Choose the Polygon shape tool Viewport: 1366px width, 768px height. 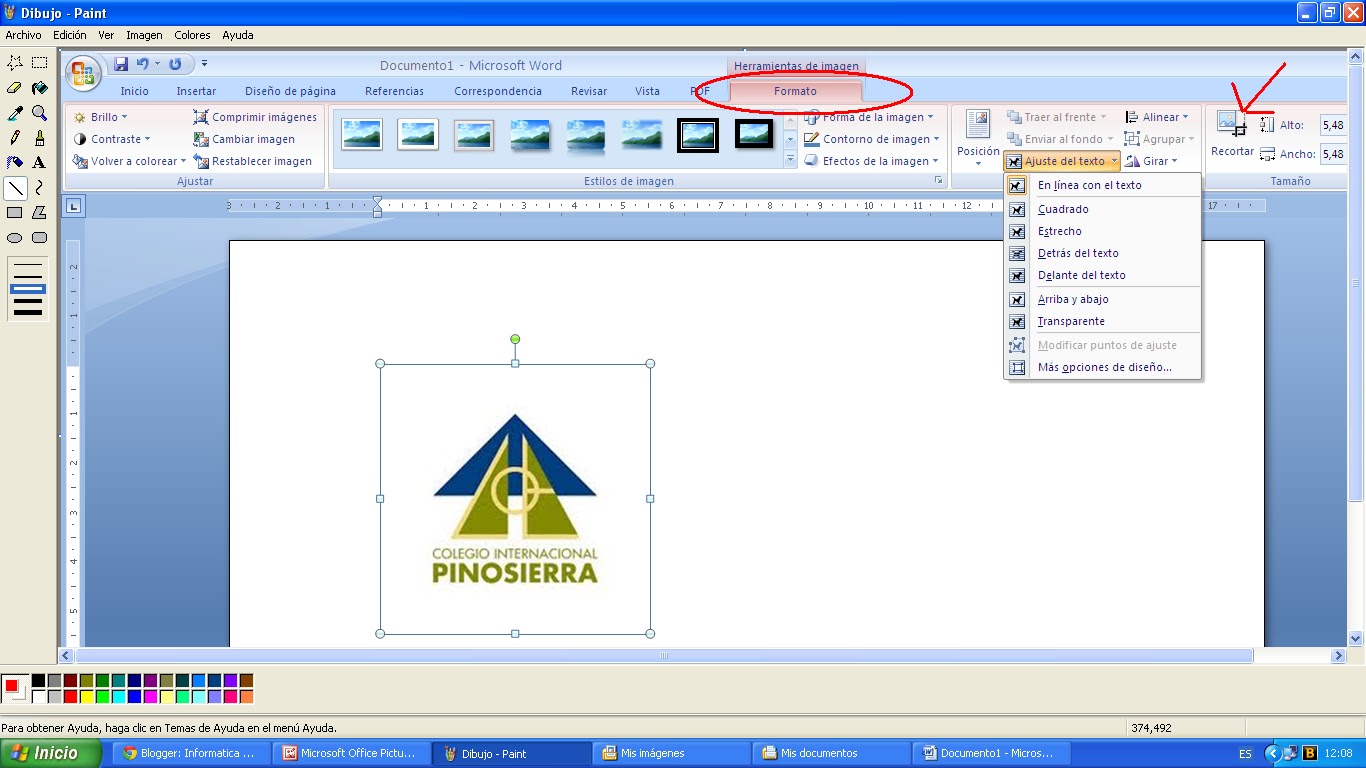(40, 212)
